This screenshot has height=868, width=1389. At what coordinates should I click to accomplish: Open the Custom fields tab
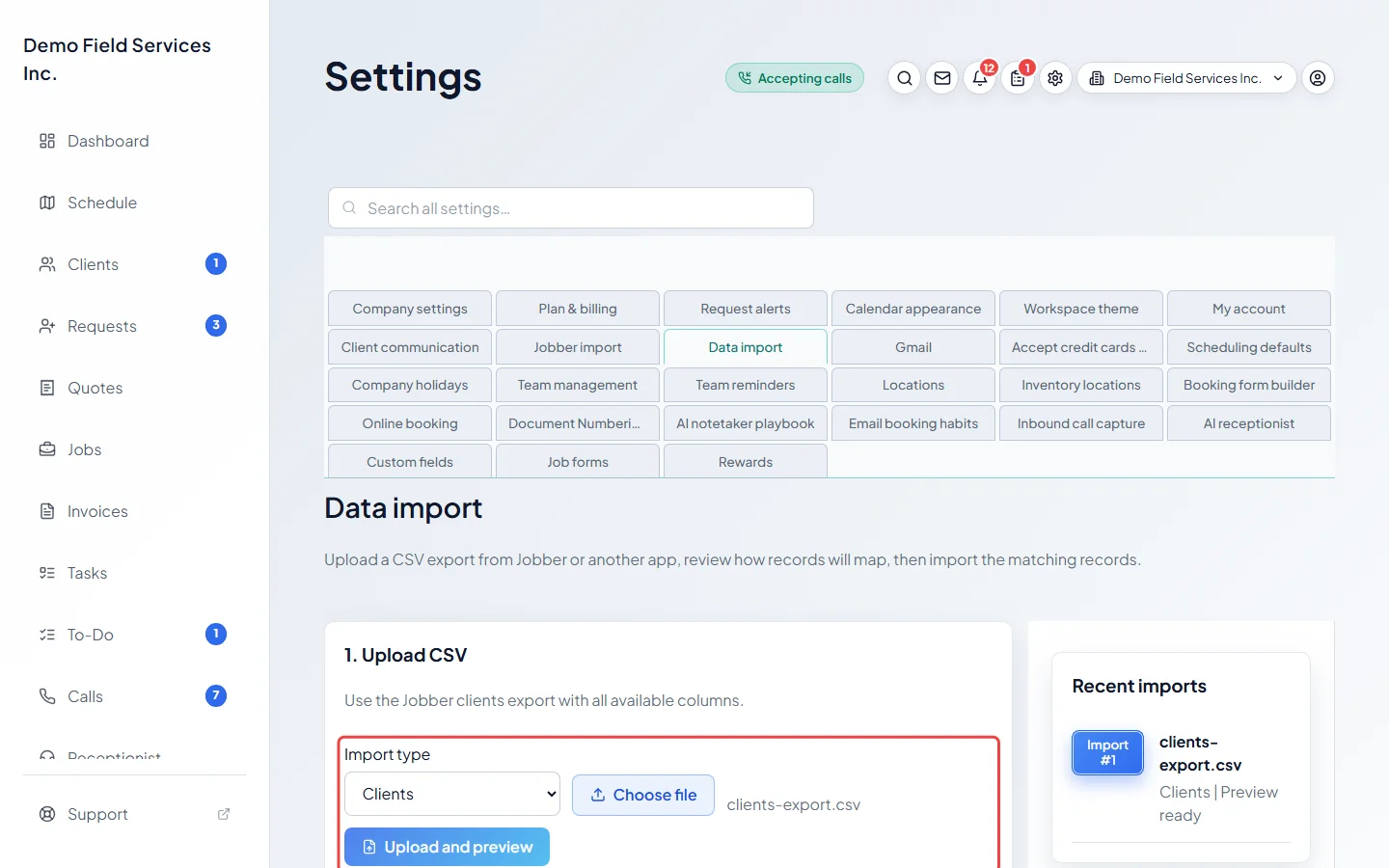click(x=410, y=461)
